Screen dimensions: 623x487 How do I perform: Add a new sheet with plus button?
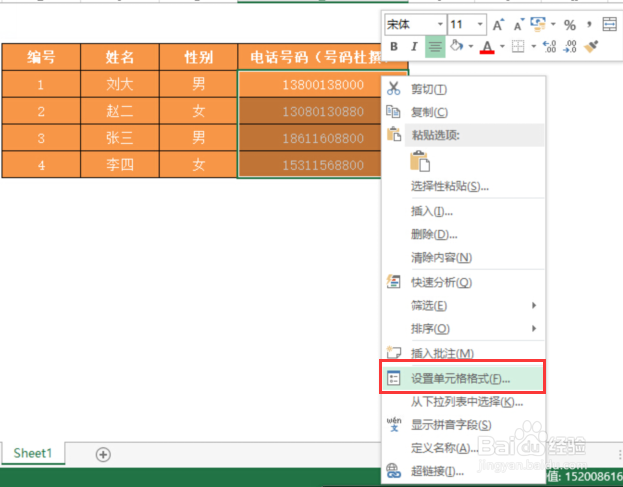coord(103,454)
